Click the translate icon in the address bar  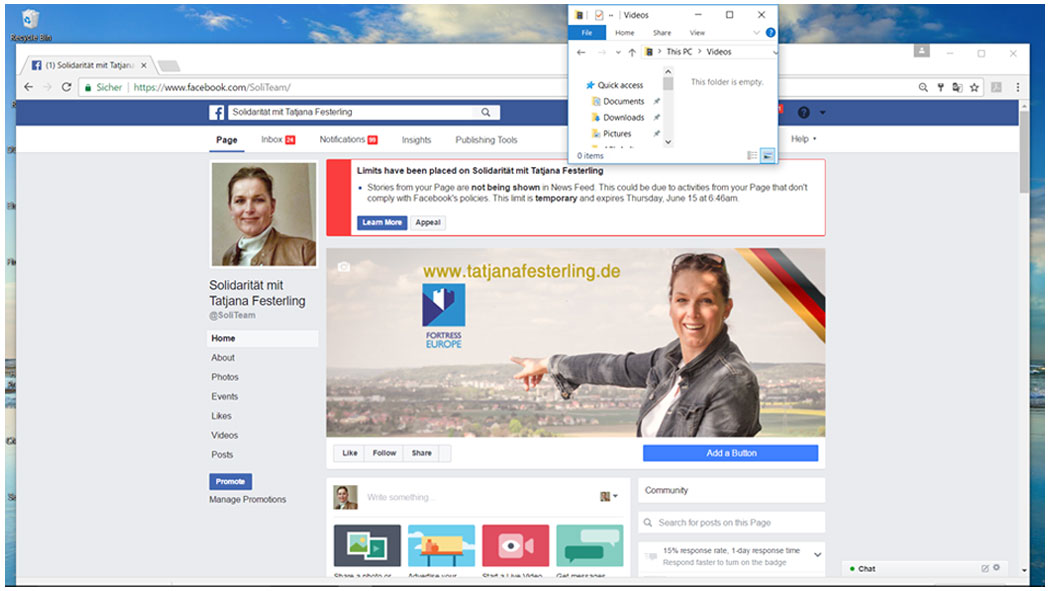coord(957,87)
